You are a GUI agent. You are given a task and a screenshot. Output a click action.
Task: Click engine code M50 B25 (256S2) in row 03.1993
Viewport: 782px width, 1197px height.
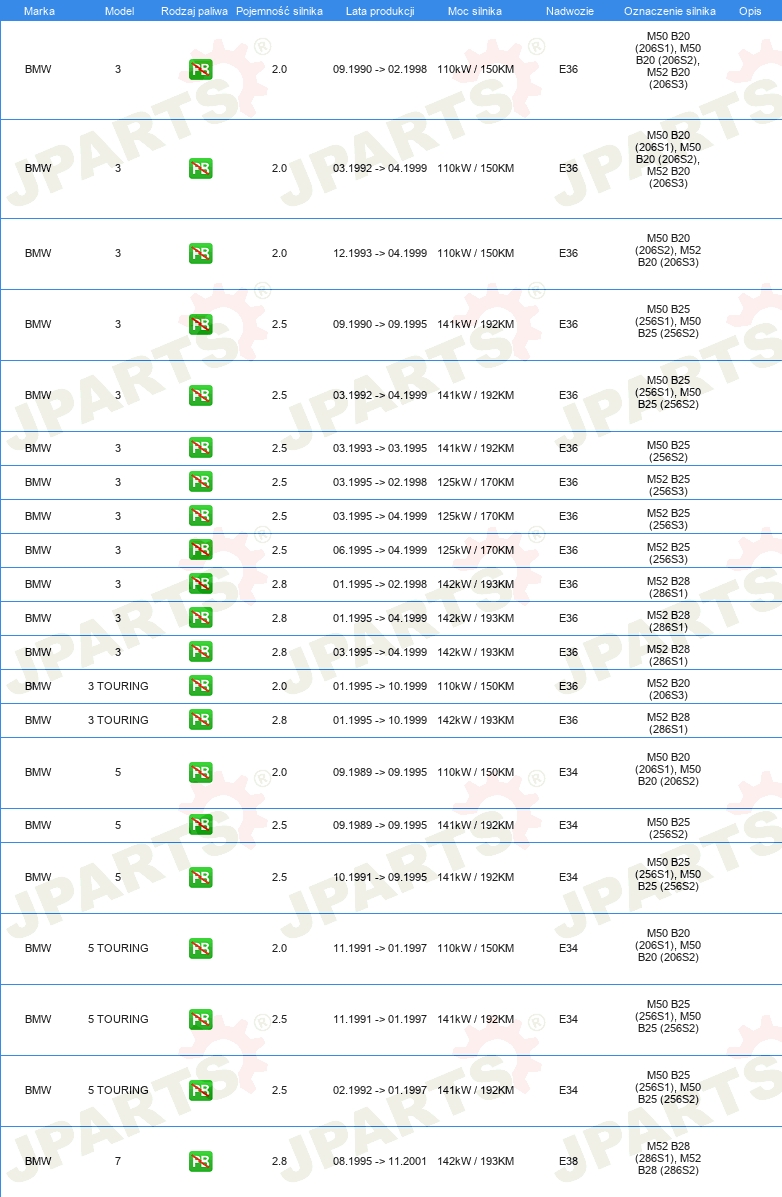click(668, 451)
